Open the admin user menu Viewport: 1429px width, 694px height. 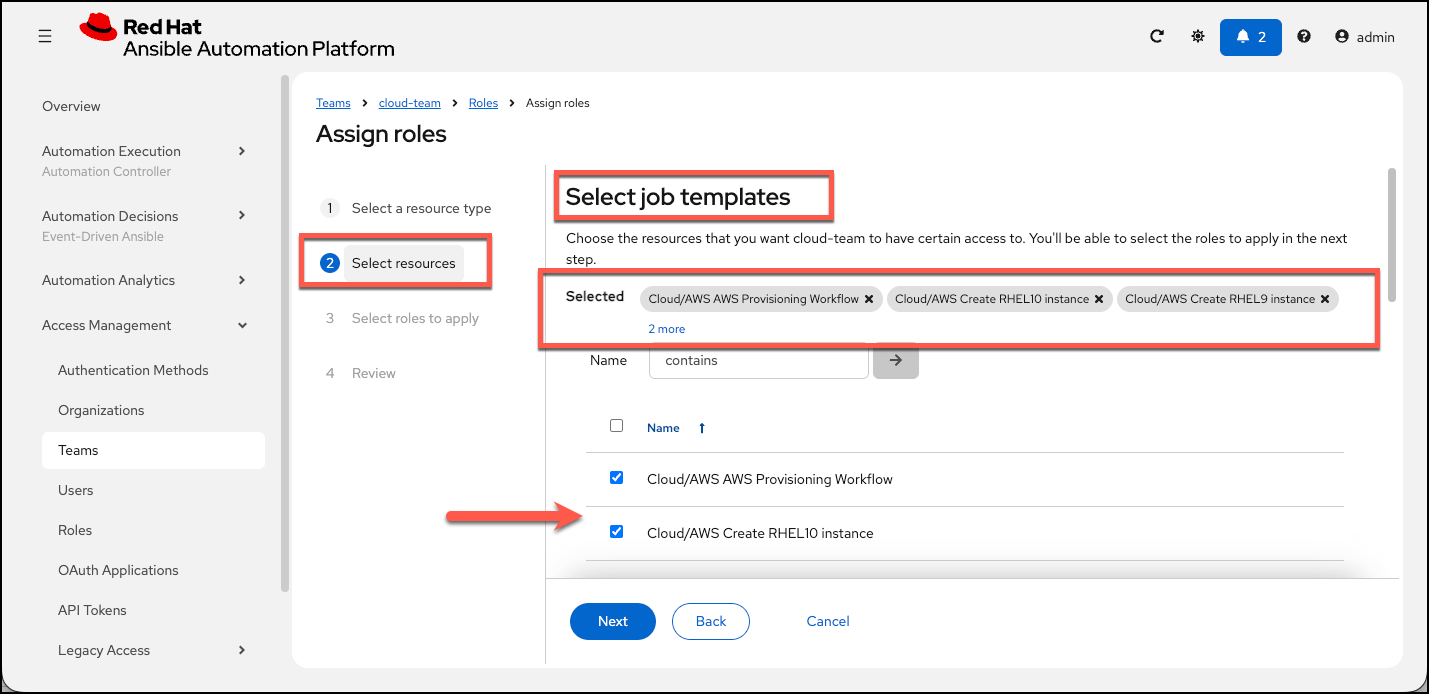[x=1365, y=37]
